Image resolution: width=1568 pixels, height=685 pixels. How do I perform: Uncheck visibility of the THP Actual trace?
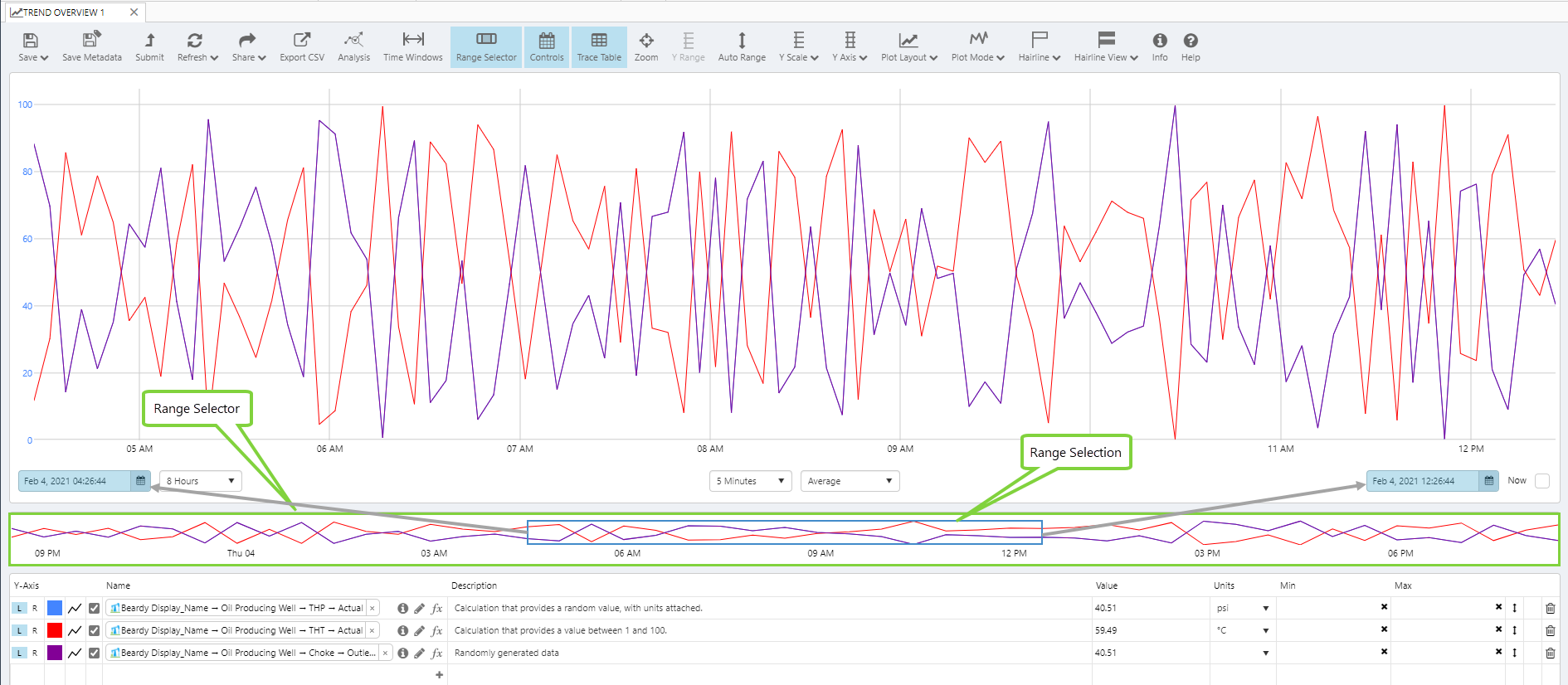point(95,608)
